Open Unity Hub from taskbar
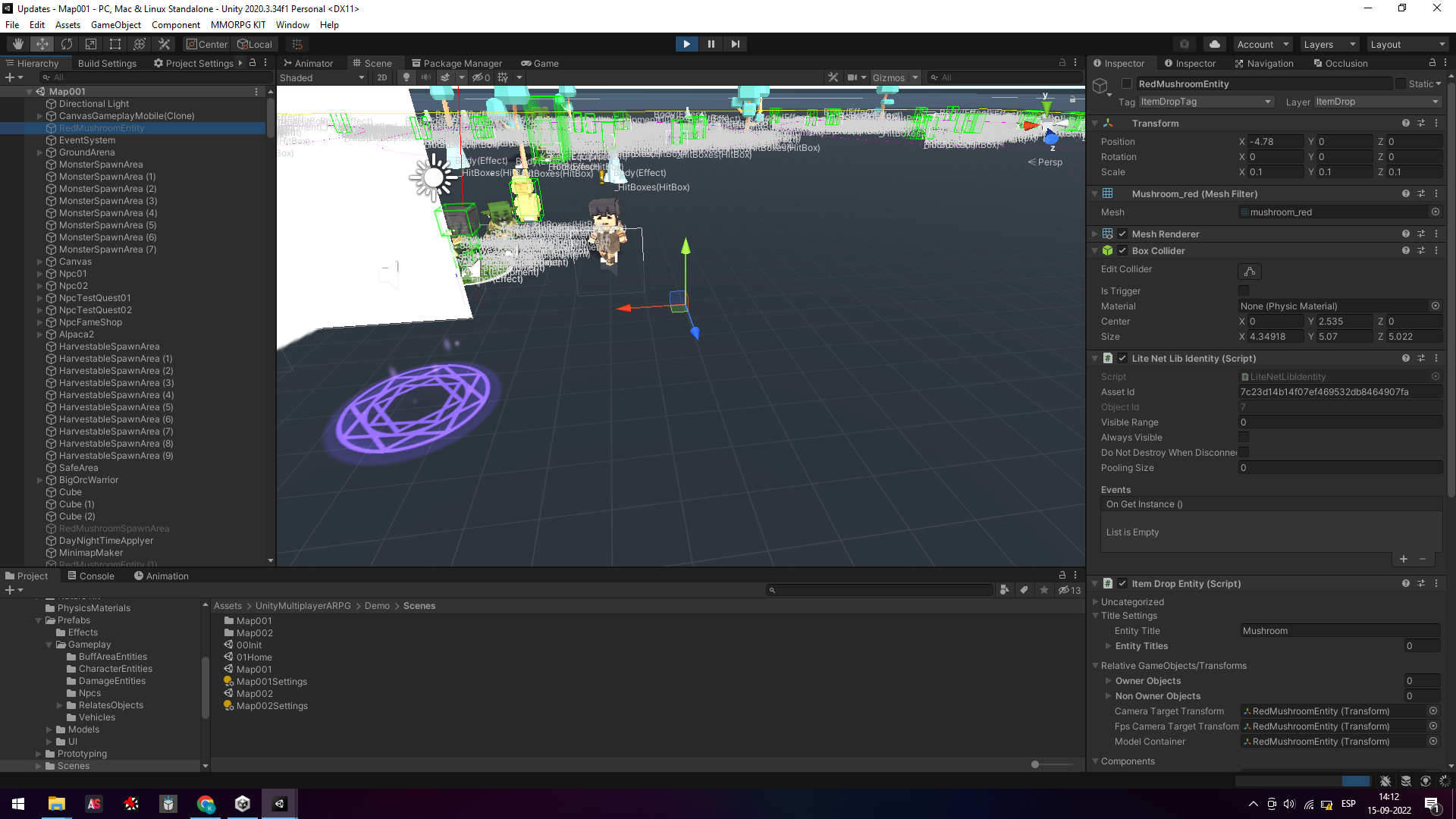 [243, 804]
